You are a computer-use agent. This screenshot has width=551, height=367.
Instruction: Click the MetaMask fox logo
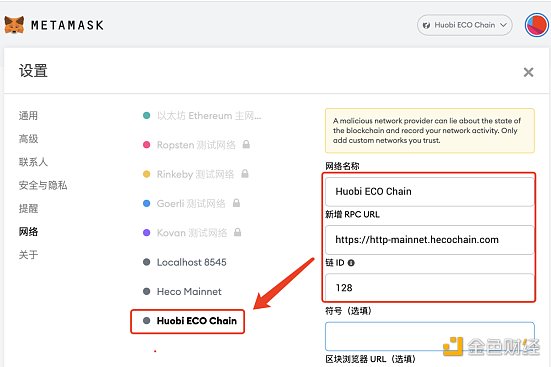[14, 25]
